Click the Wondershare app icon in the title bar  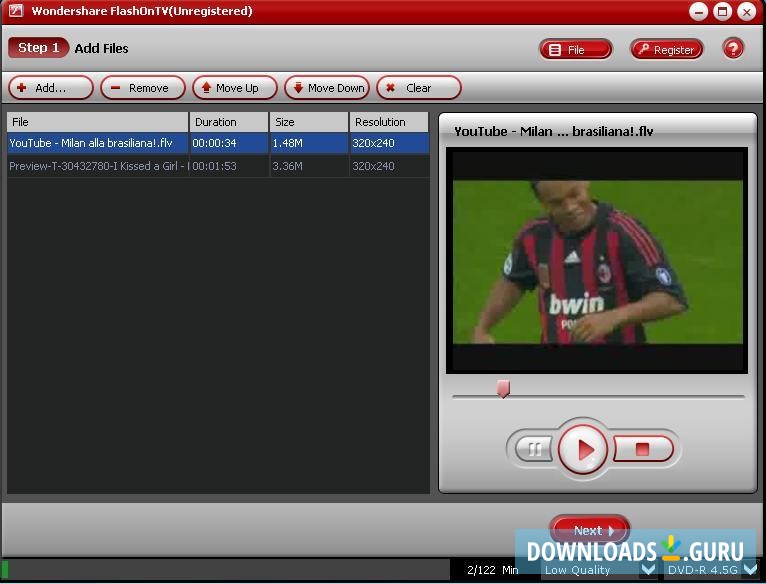pos(16,11)
